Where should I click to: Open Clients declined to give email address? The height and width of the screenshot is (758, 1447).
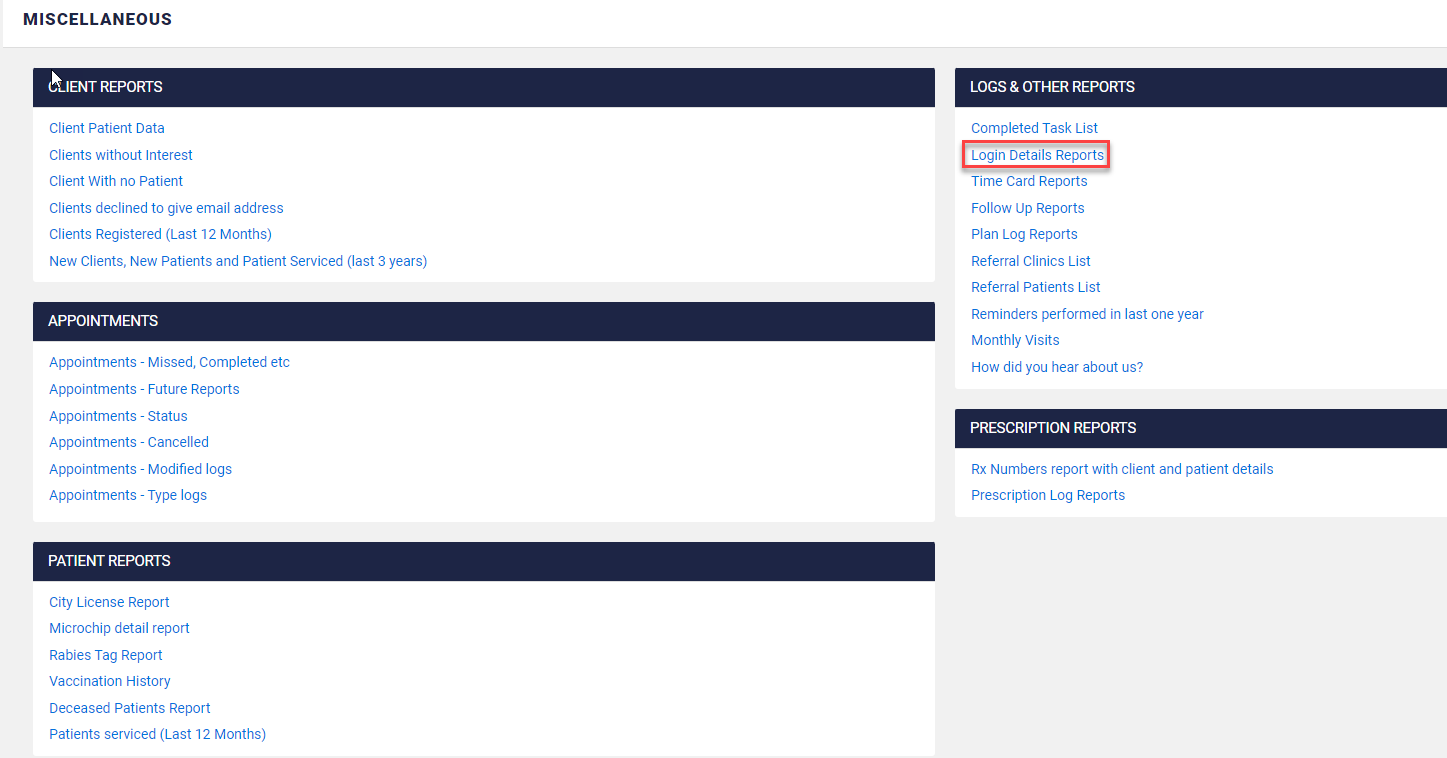[x=166, y=208]
